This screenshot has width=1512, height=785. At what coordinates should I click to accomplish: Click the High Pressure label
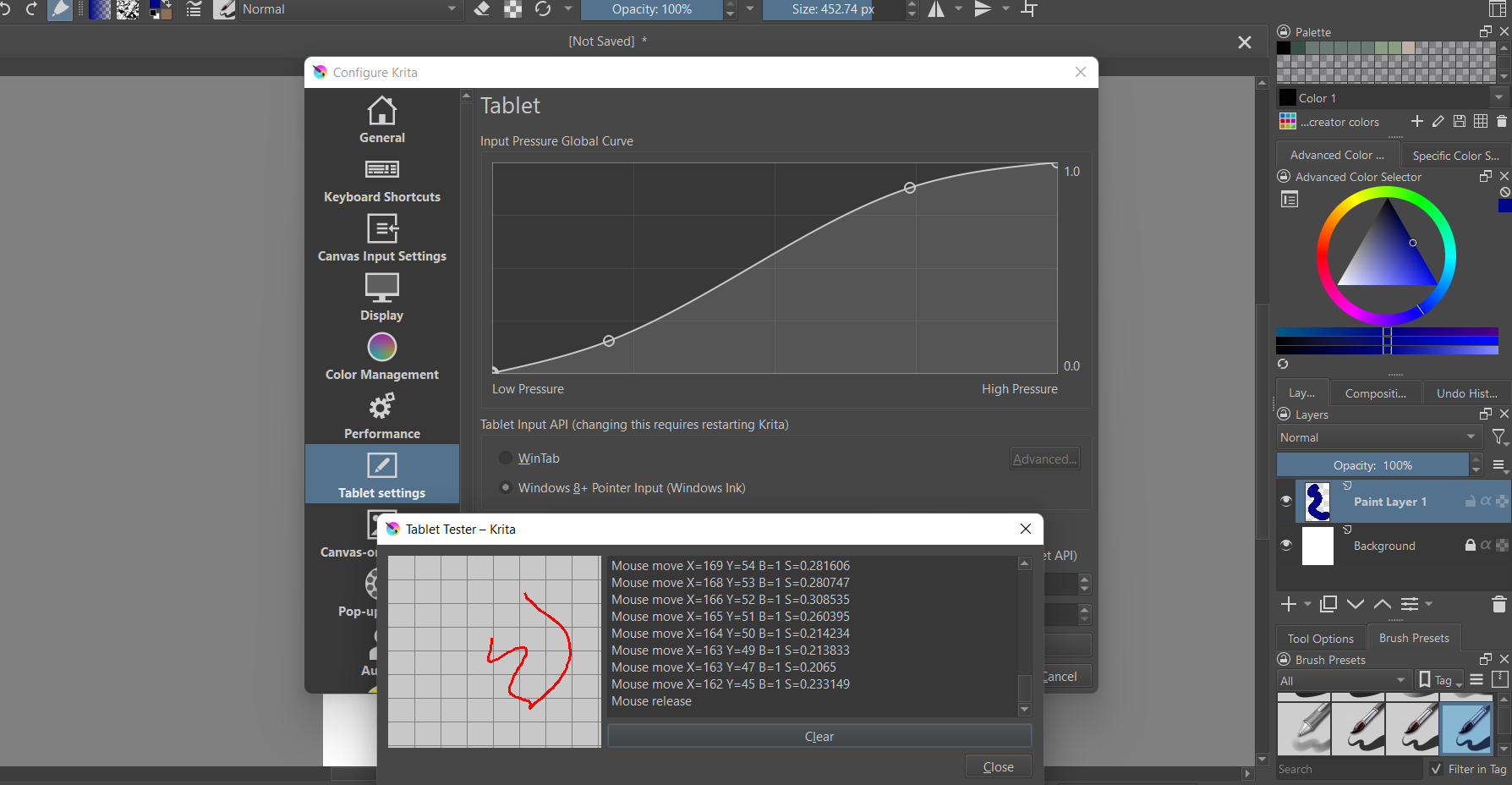1019,389
